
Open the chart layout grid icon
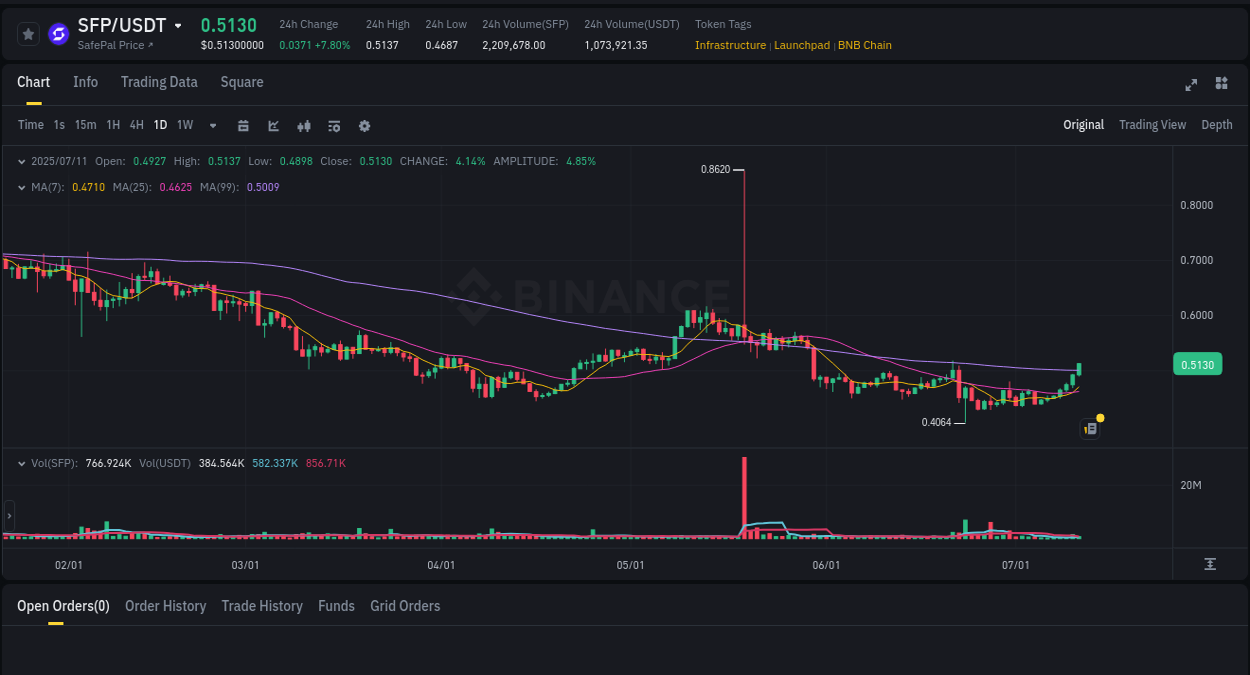(1221, 85)
